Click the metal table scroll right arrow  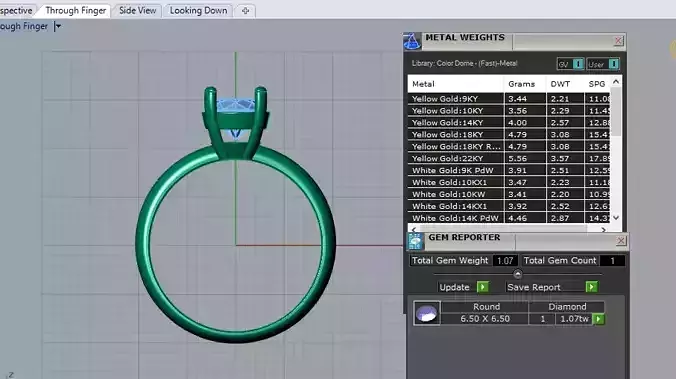tap(603, 229)
